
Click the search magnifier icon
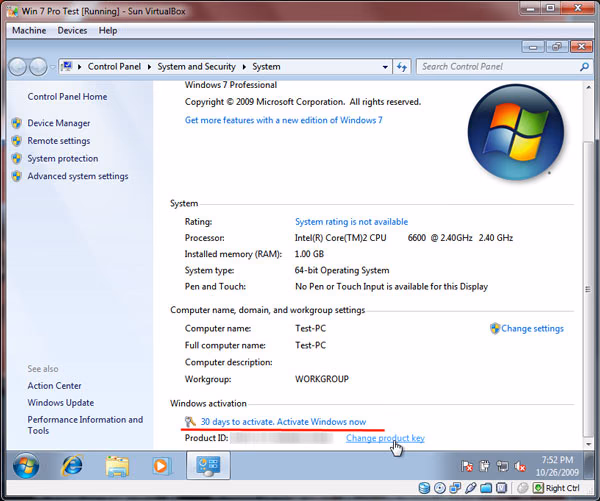click(584, 67)
